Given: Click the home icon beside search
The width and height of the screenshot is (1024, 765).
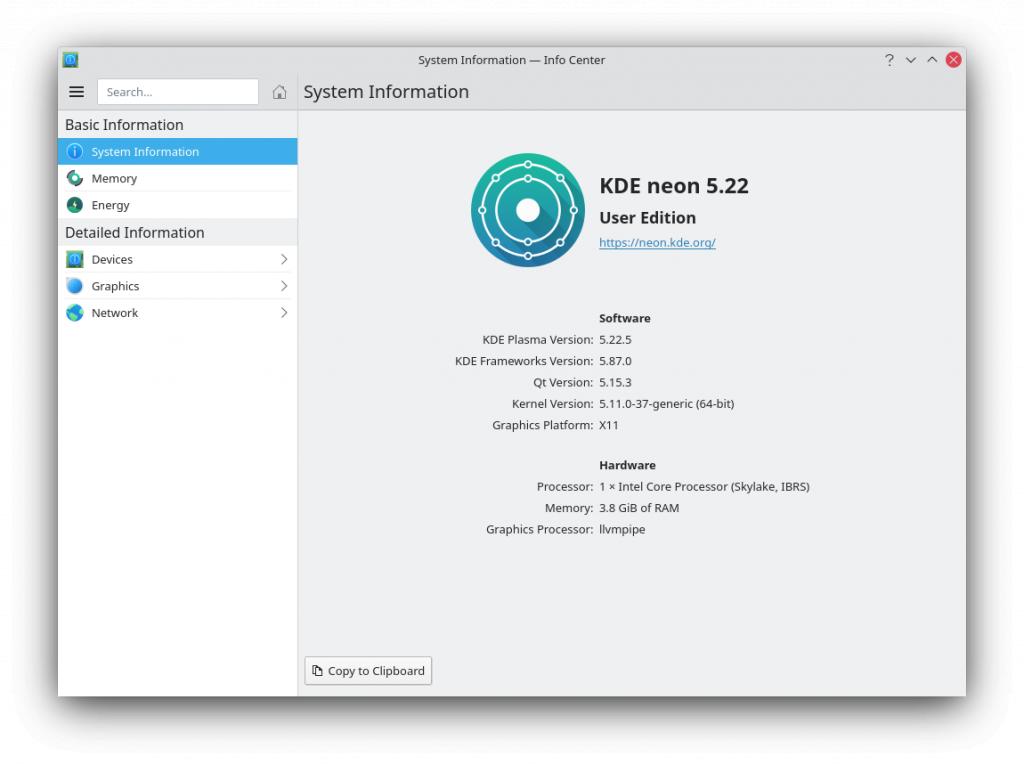Looking at the screenshot, I should coord(279,92).
